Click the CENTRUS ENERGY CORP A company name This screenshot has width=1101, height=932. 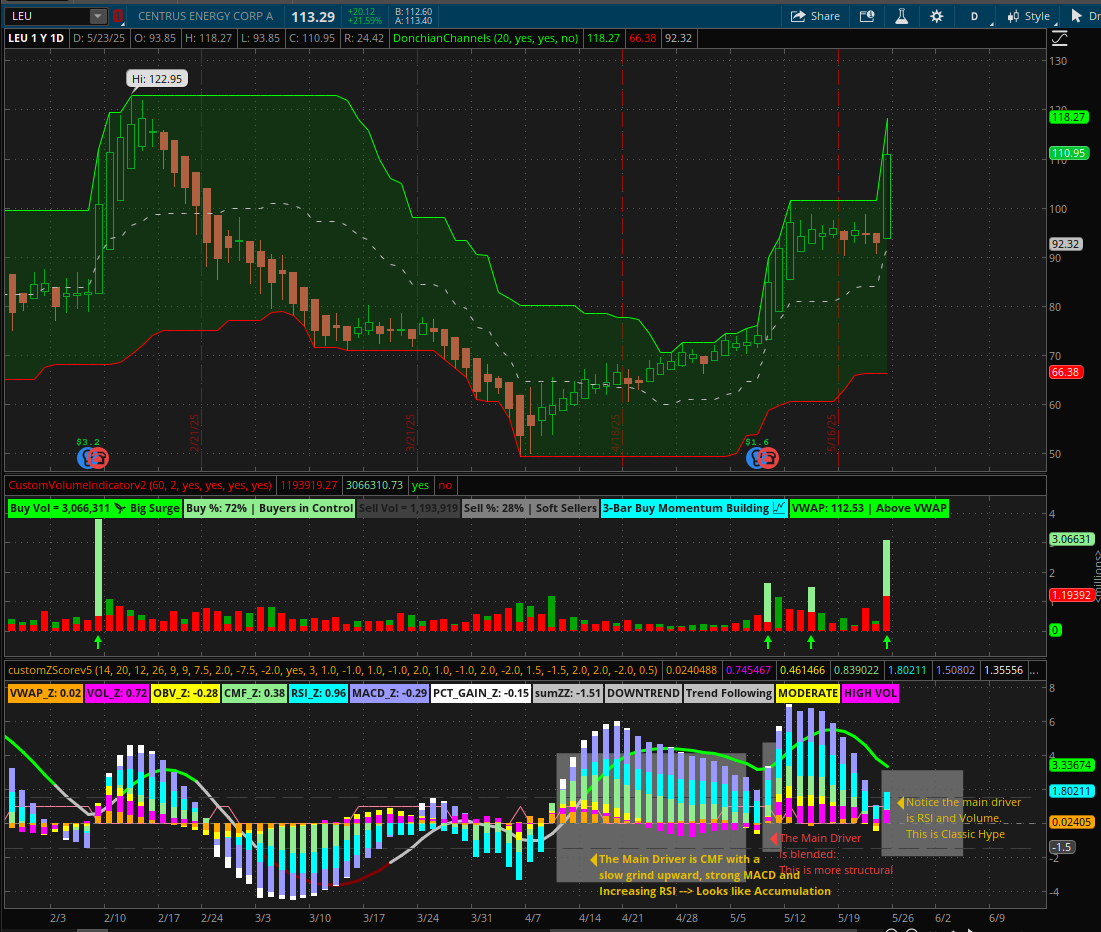(x=205, y=15)
